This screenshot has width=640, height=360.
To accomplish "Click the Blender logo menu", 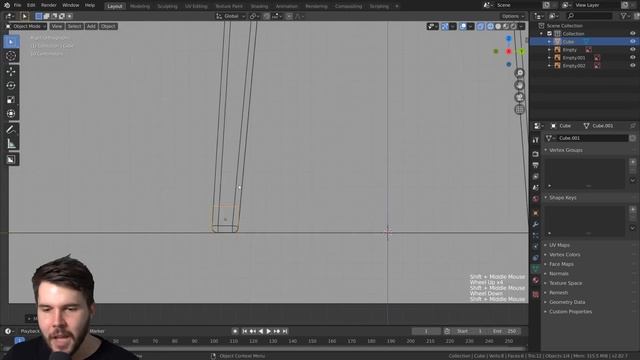I will 7,5.
